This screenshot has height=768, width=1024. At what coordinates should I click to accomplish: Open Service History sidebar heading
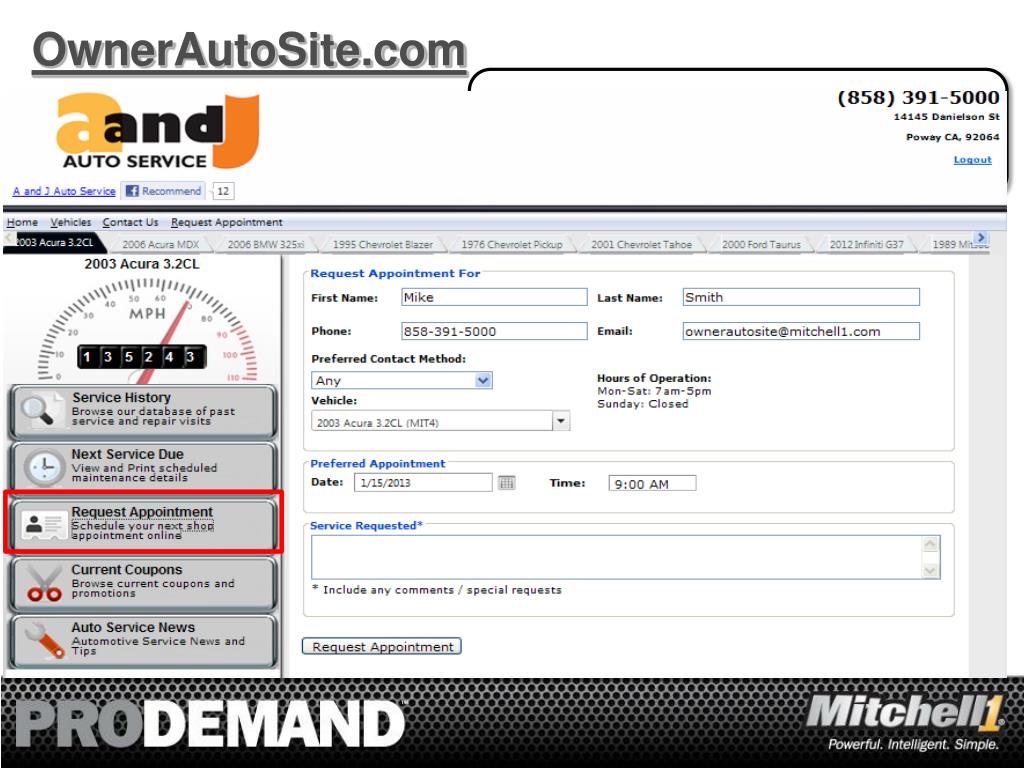[x=121, y=397]
